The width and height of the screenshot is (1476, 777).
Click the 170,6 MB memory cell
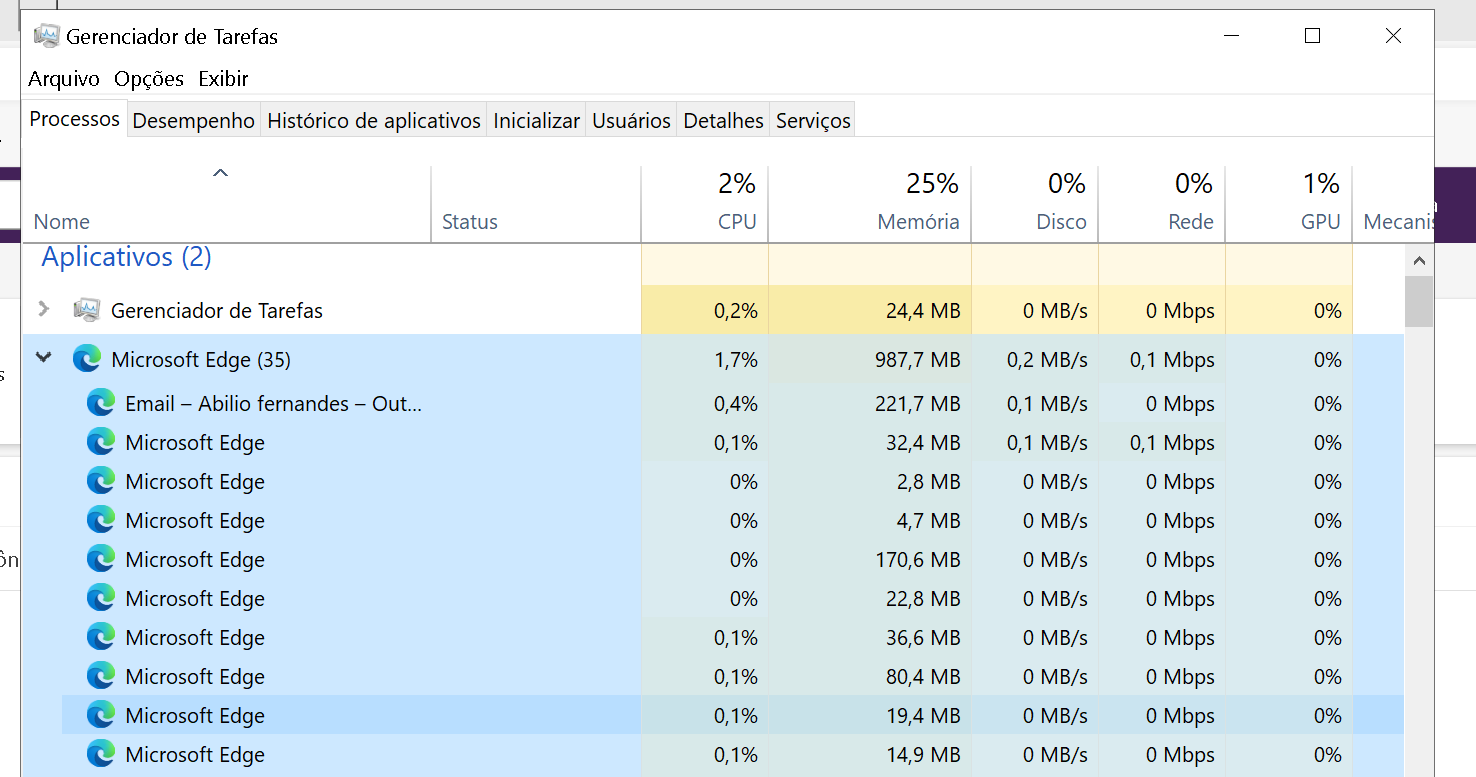pos(870,560)
